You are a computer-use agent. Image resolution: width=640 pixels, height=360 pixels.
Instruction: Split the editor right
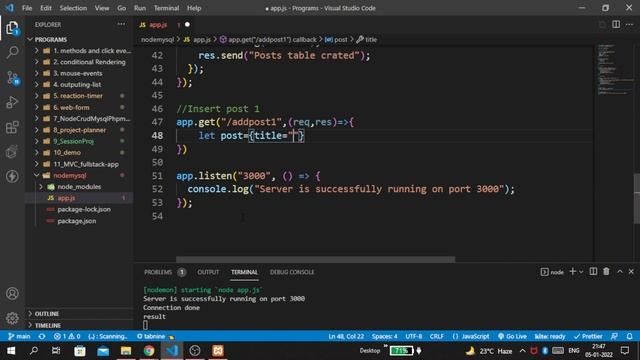coord(616,24)
